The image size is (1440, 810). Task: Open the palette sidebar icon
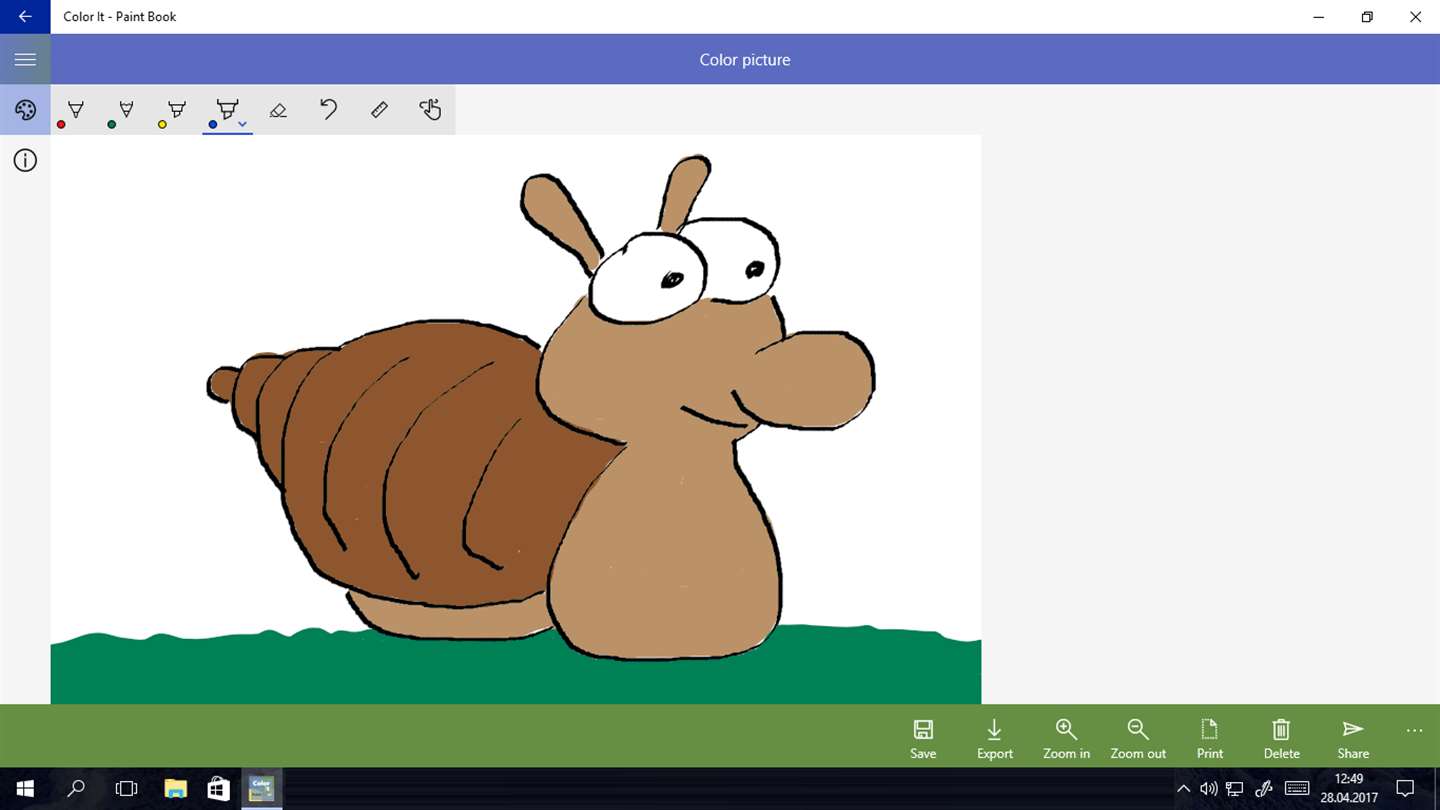click(x=25, y=110)
